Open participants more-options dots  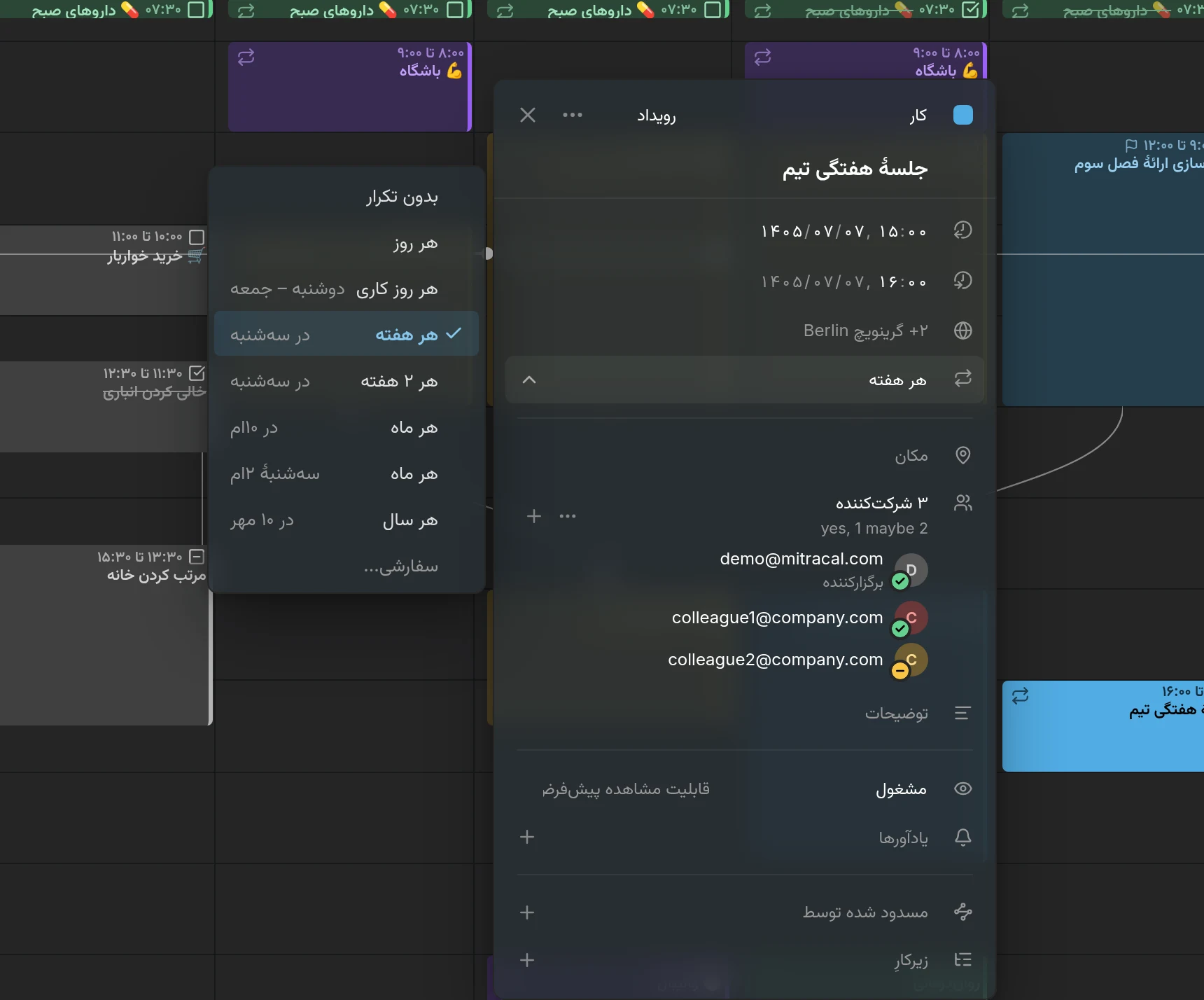pos(568,516)
